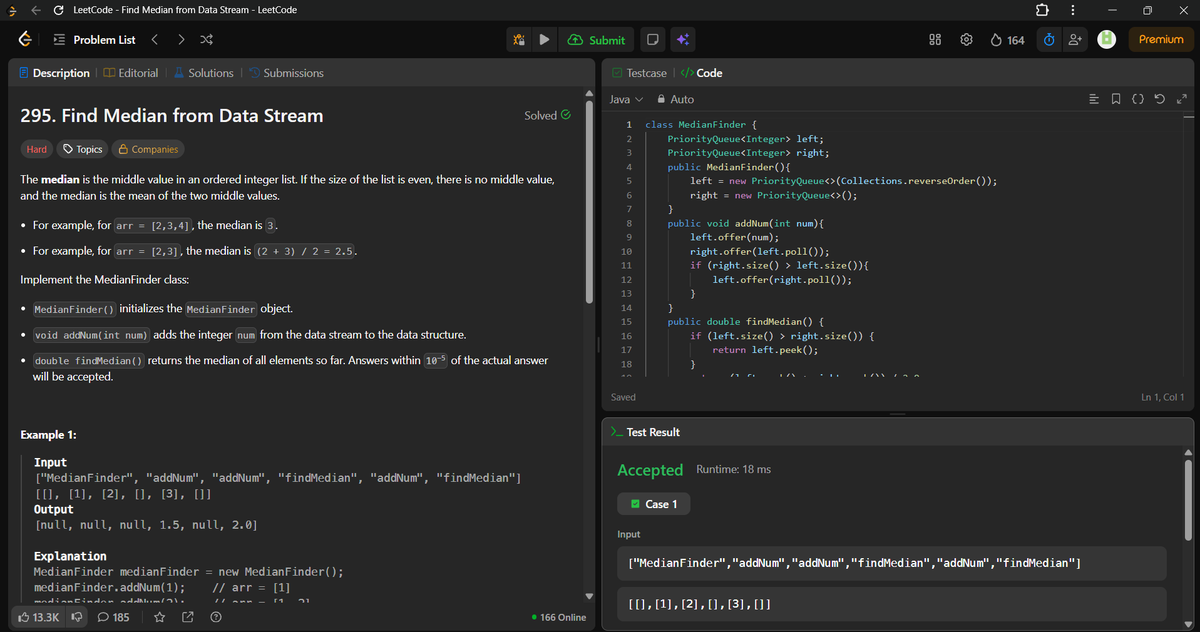The height and width of the screenshot is (632, 1200).
Task: Open the Solutions tab
Action: (x=203, y=73)
